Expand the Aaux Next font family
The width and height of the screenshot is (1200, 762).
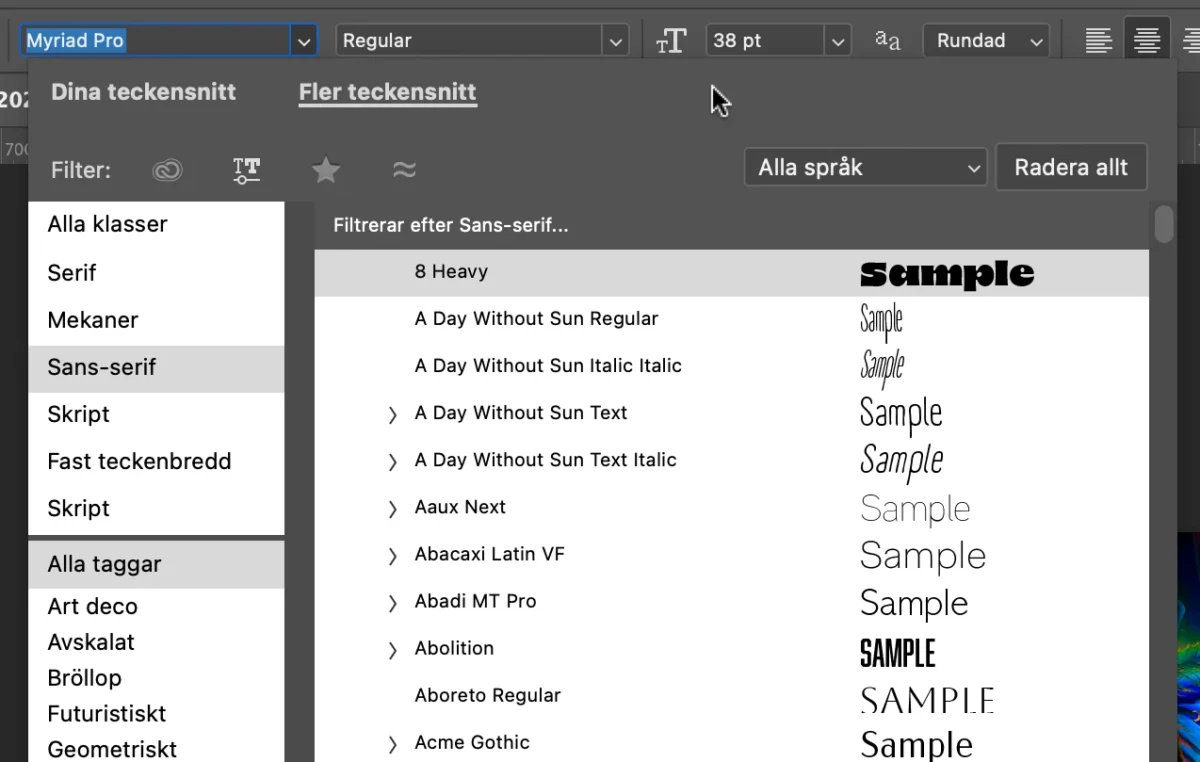(x=393, y=508)
